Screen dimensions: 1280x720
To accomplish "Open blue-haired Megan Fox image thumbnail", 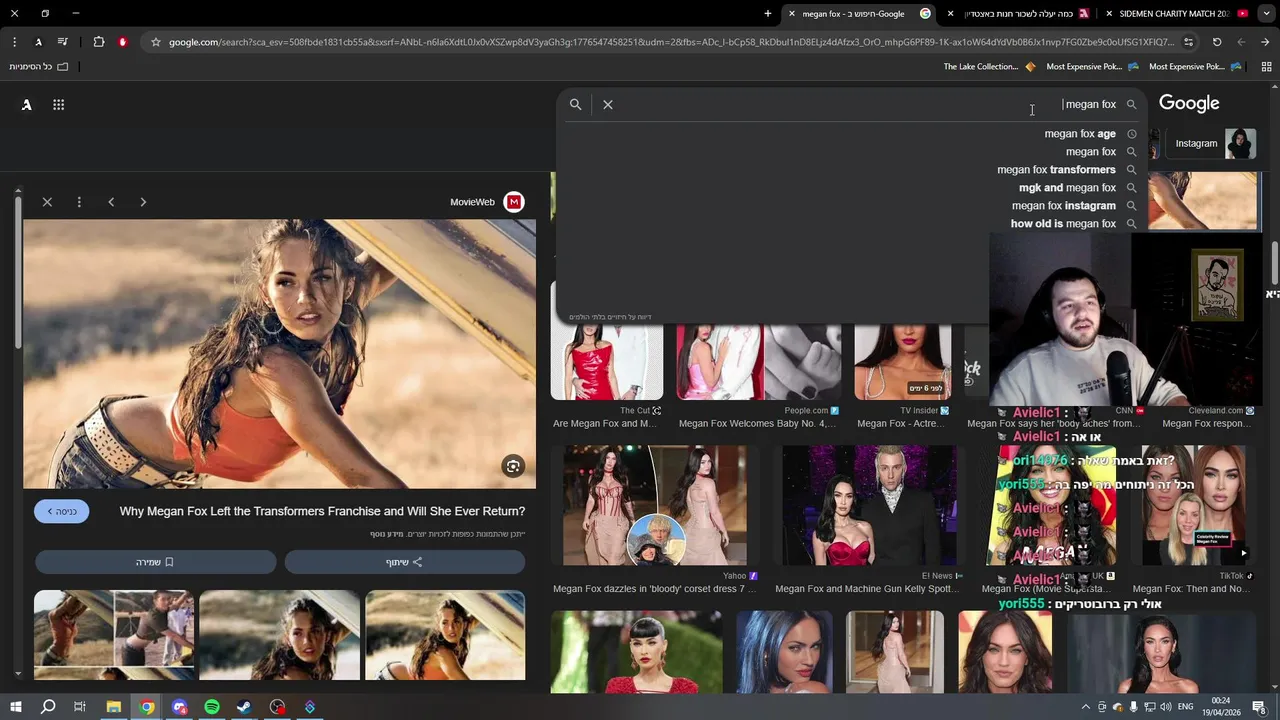I will pyautogui.click(x=785, y=652).
